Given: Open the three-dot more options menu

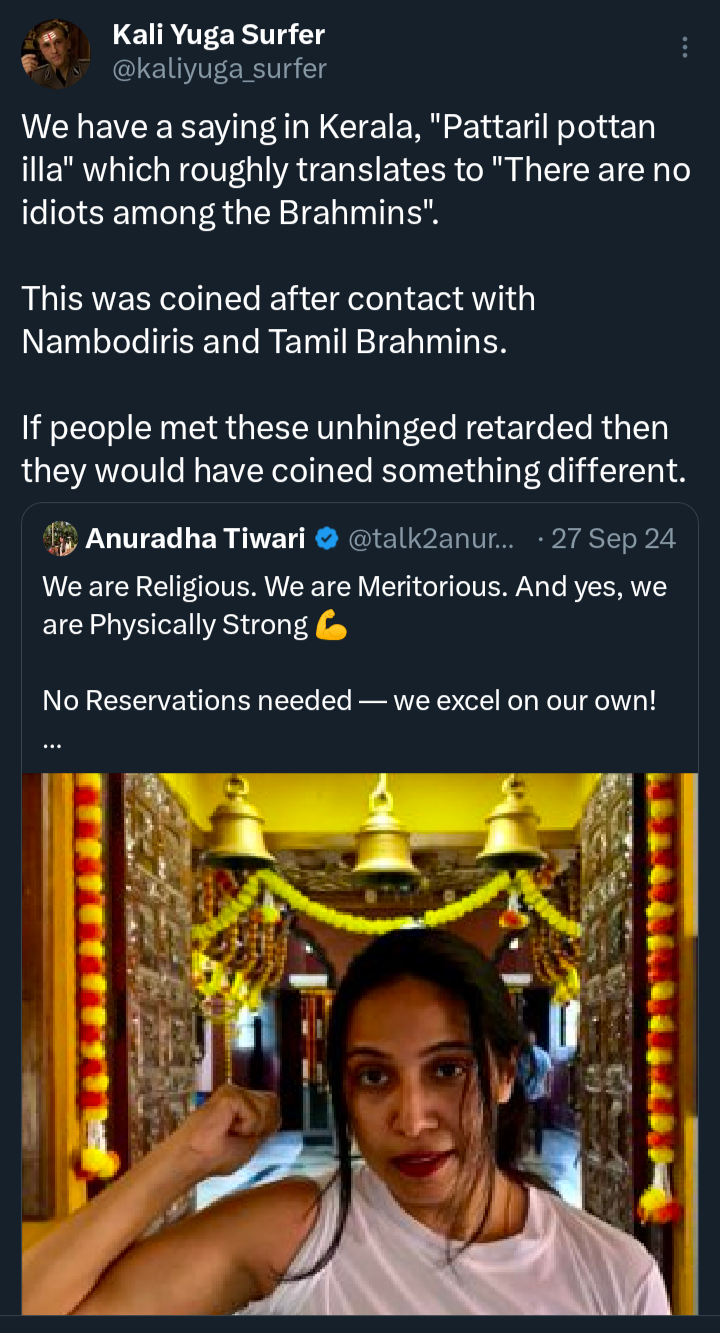Looking at the screenshot, I should pyautogui.click(x=685, y=47).
